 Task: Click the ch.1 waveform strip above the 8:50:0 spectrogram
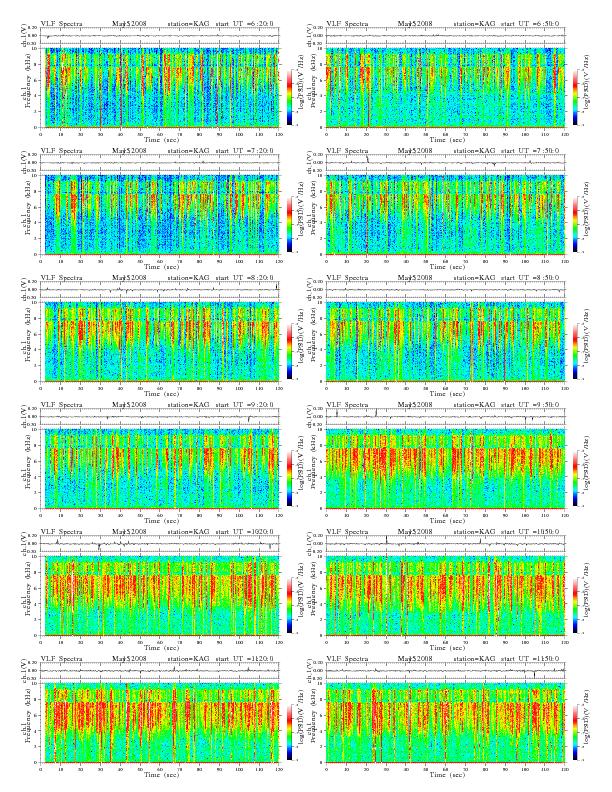coord(445,290)
